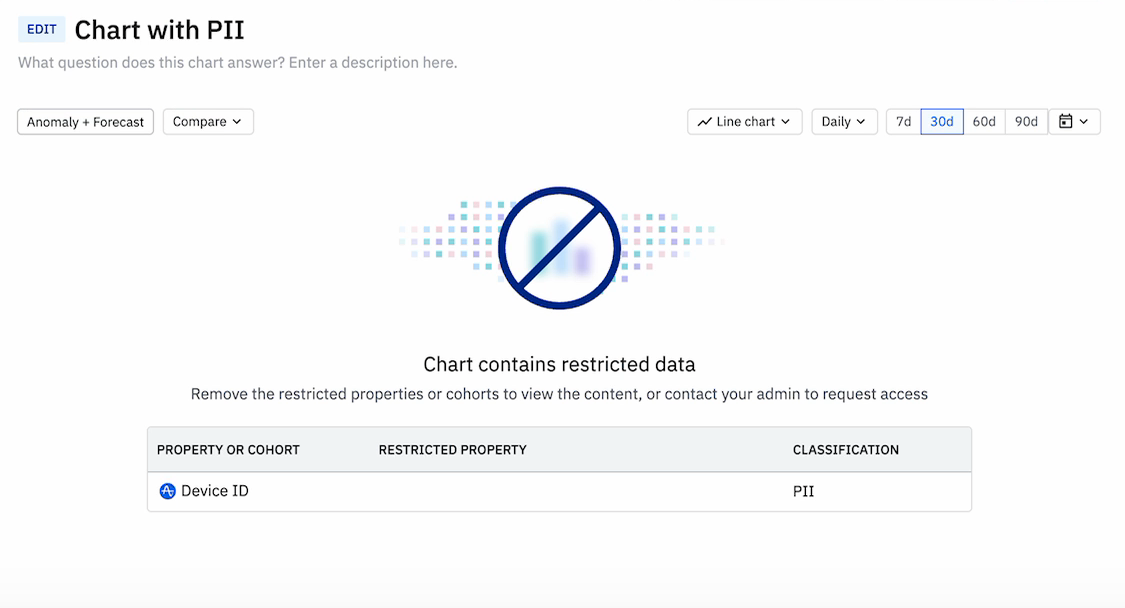Click the chart description placeholder text
This screenshot has height=608, width=1125.
click(x=237, y=62)
